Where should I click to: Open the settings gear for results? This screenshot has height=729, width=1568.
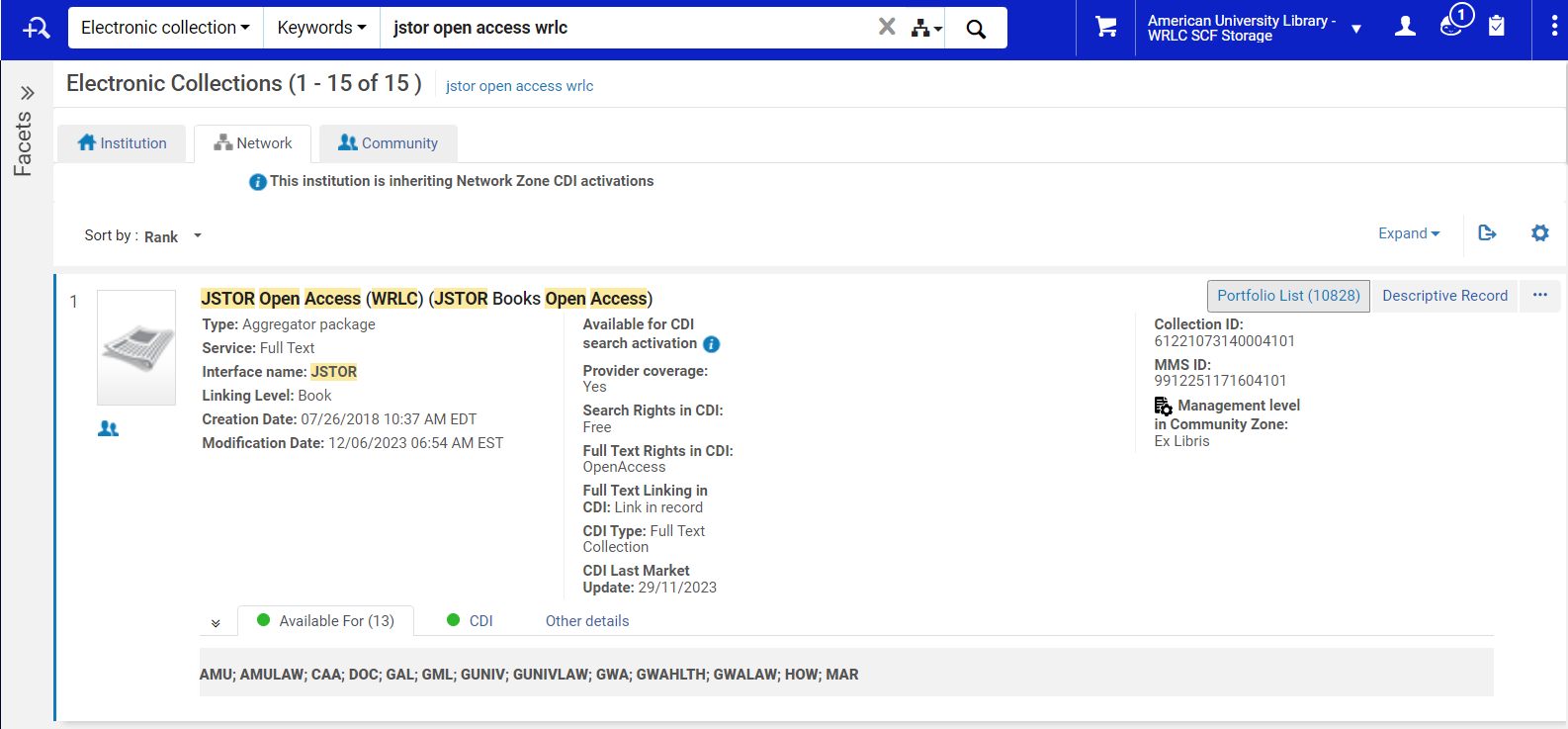[x=1539, y=233]
